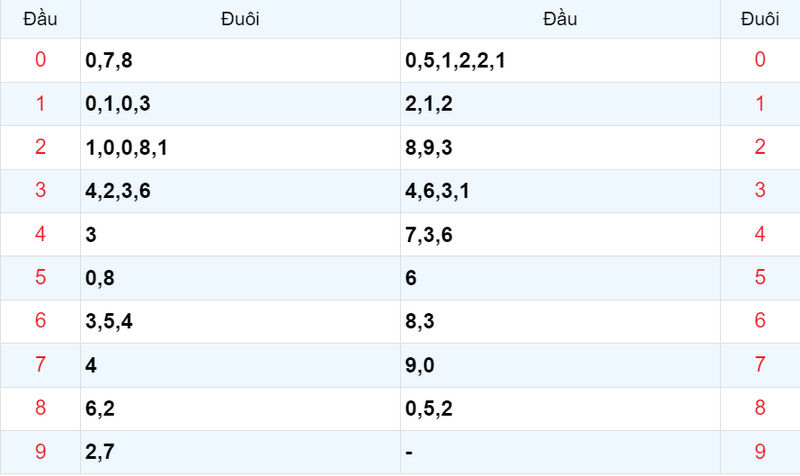Viewport: 800px width, 476px height.
Task: Click the second Đầu column header
Action: tap(560, 19)
